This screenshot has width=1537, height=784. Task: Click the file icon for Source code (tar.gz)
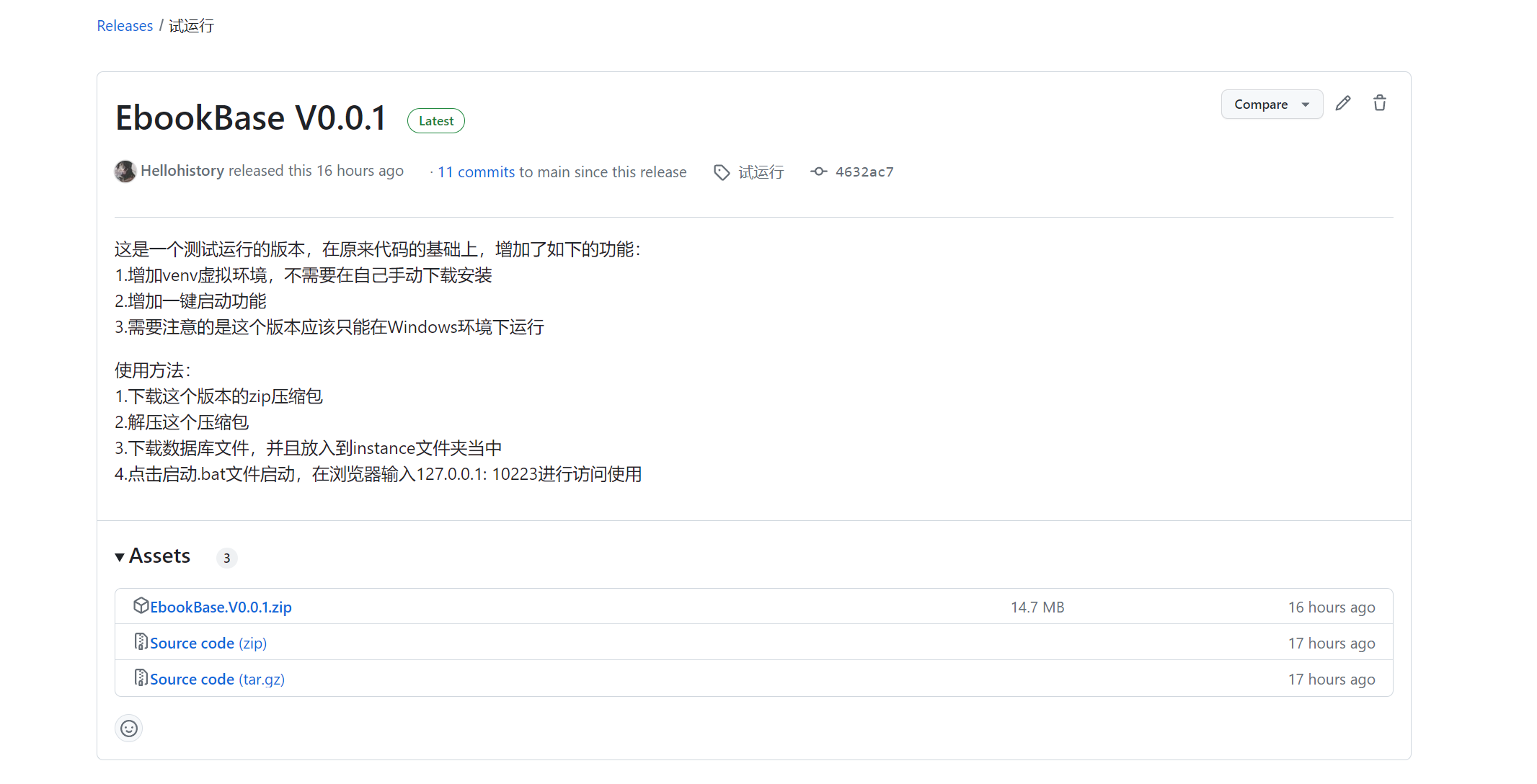pyautogui.click(x=141, y=678)
